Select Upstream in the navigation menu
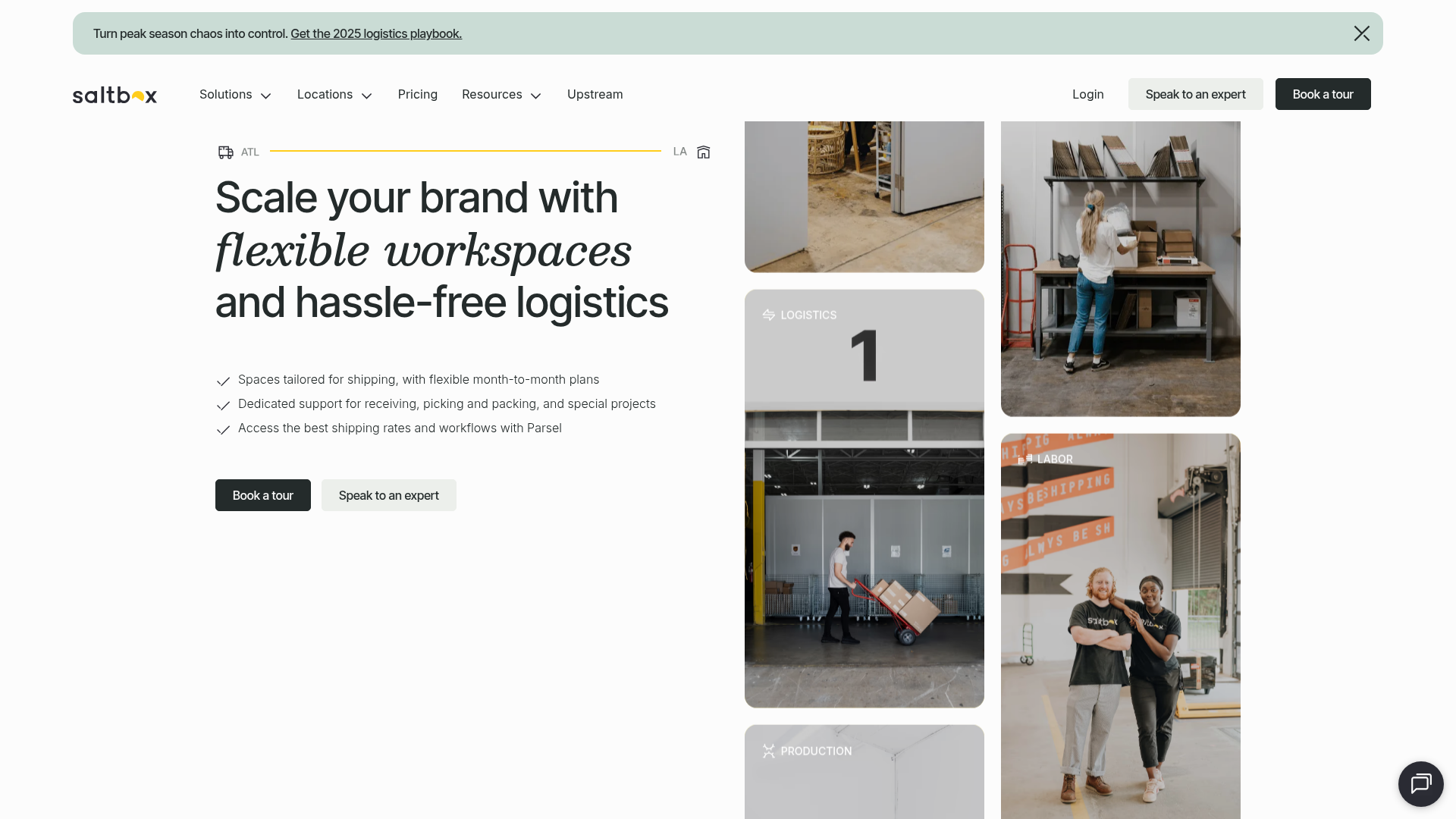 (595, 94)
